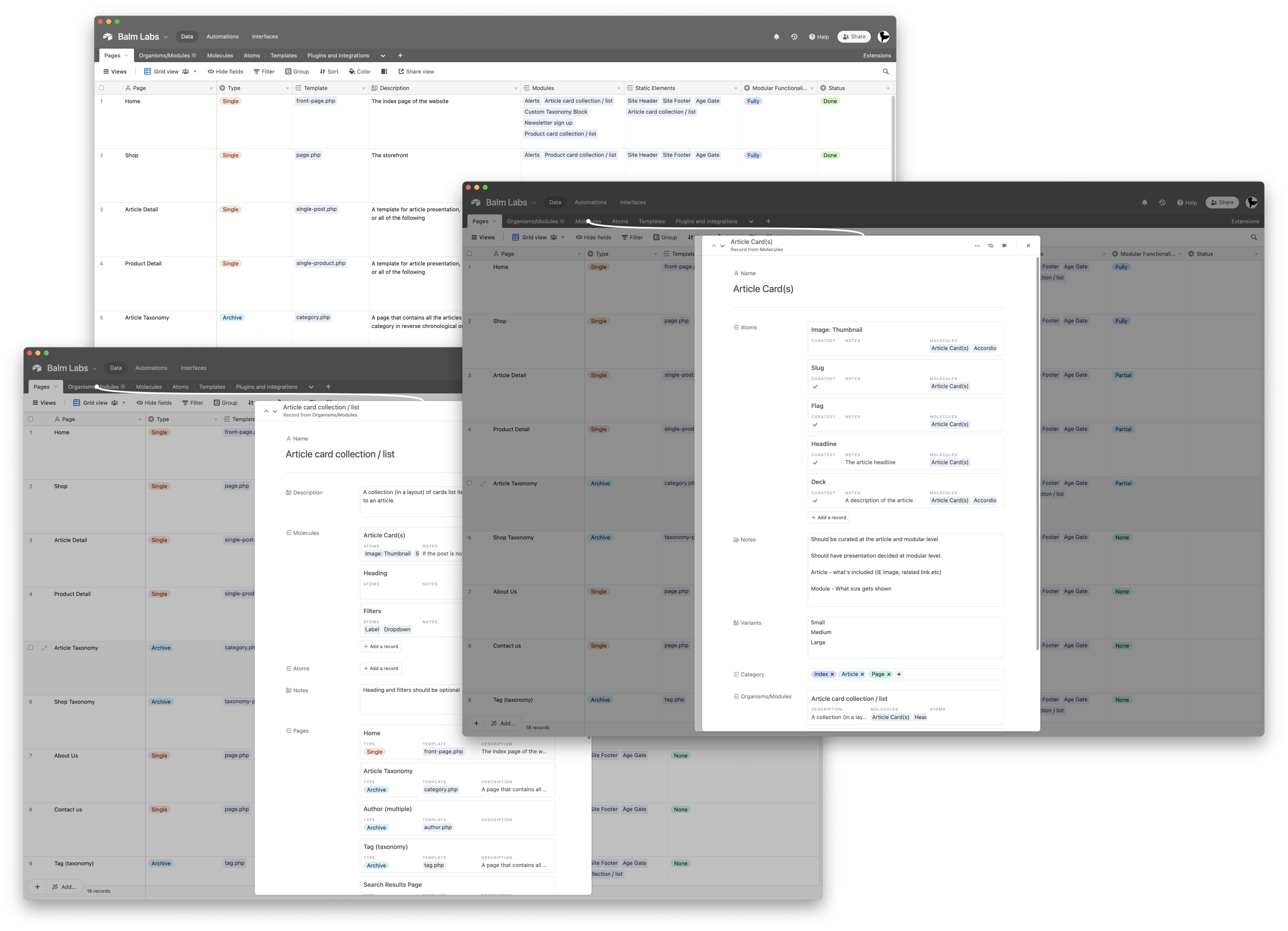Next record arrow in Article card collection panel
This screenshot has width=1288, height=931.
coord(275,411)
